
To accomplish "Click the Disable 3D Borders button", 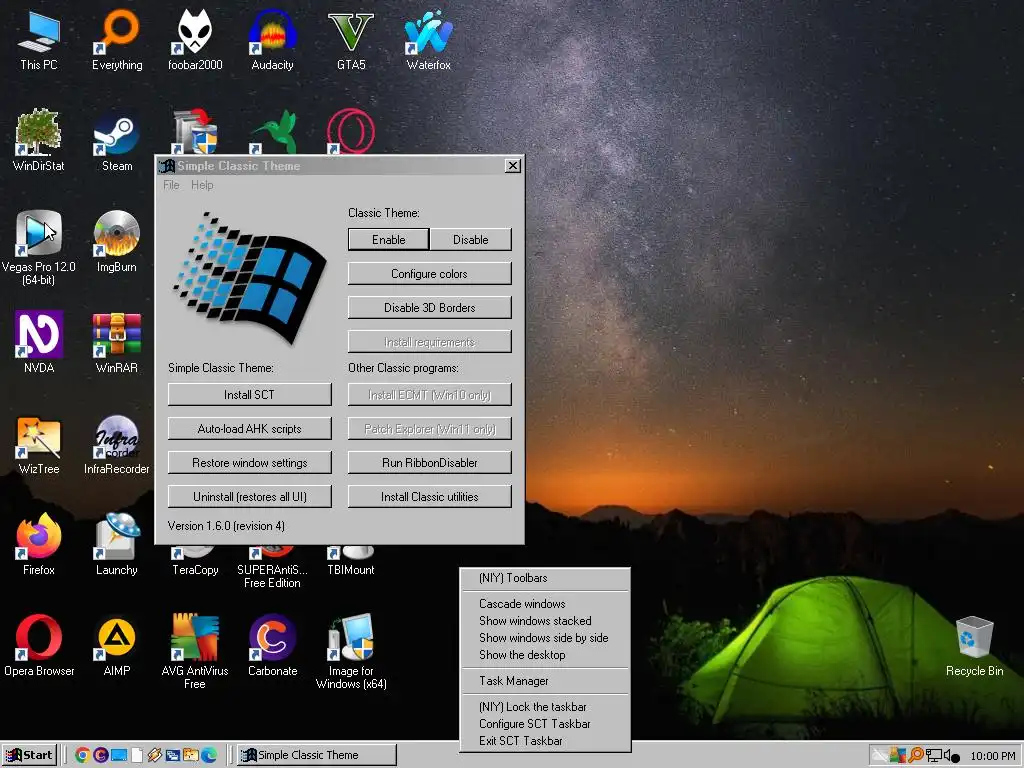I will click(430, 308).
